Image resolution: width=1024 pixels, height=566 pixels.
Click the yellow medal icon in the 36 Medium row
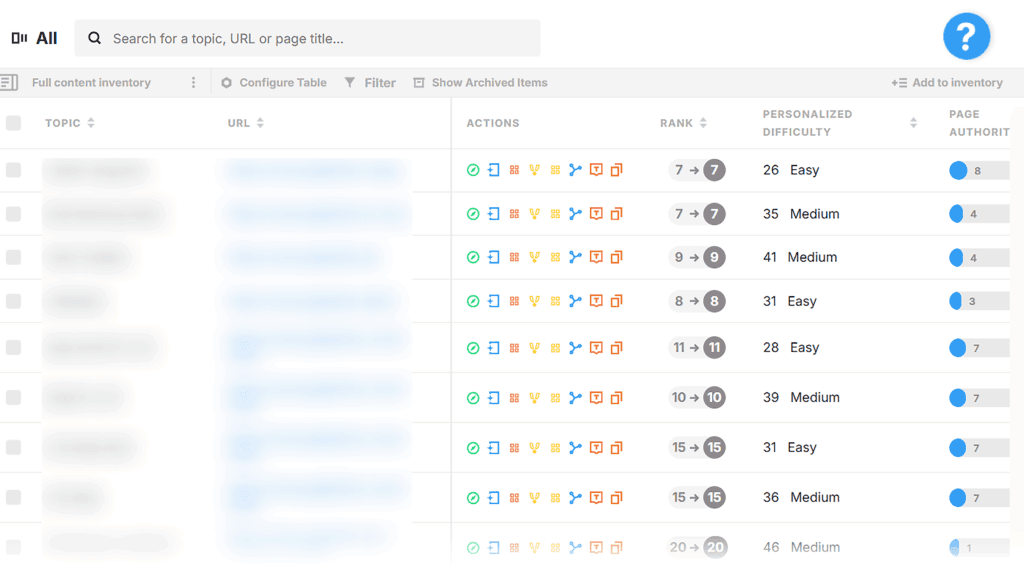click(535, 497)
